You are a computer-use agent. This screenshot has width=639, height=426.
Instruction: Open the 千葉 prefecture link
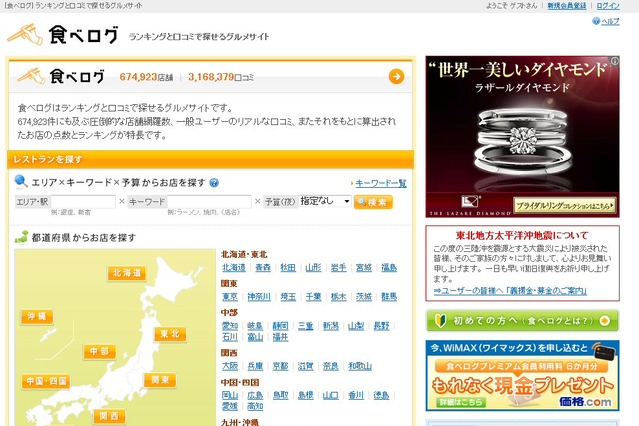coord(313,297)
